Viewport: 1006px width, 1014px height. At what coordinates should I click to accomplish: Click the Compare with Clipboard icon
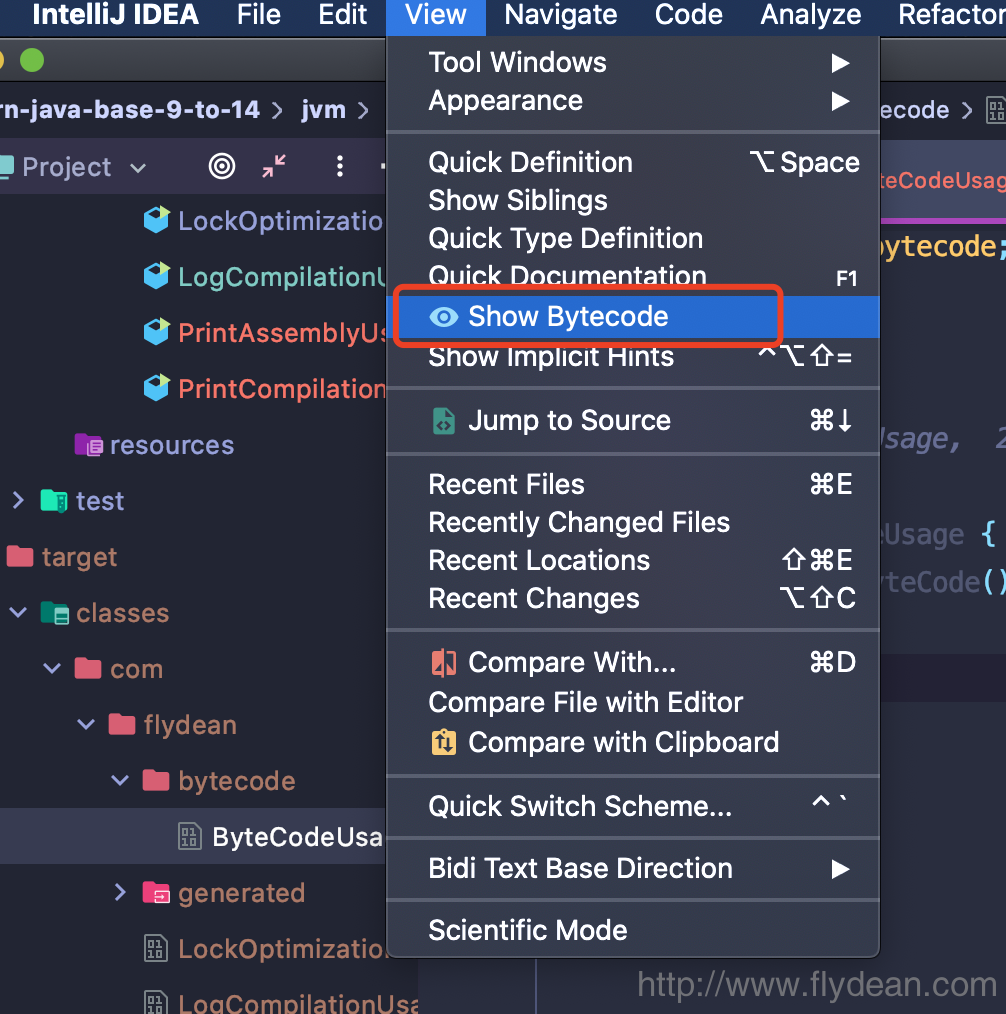tap(443, 743)
